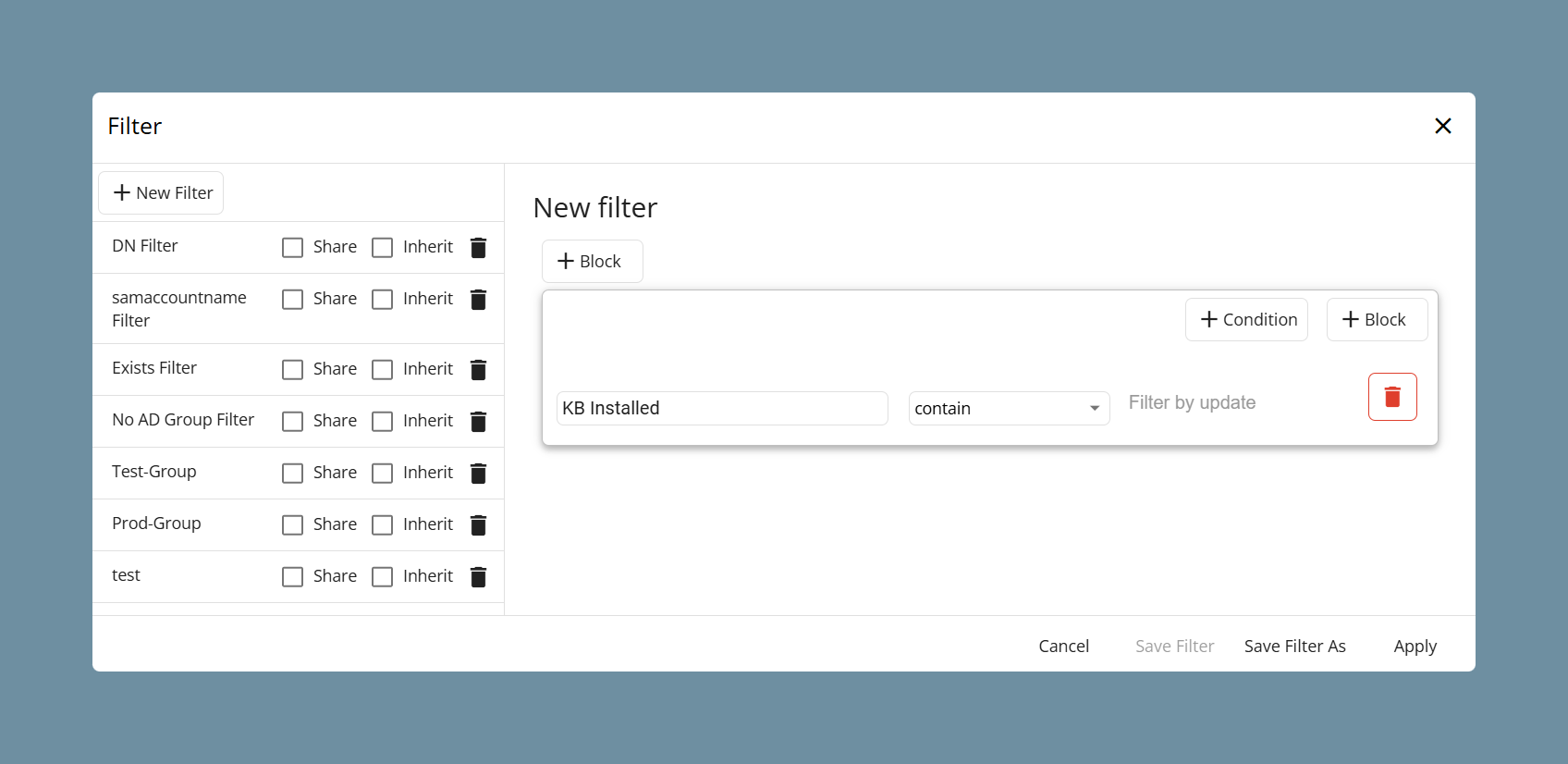The height and width of the screenshot is (764, 1568).
Task: Remove the filter named test
Action: pyautogui.click(x=478, y=576)
